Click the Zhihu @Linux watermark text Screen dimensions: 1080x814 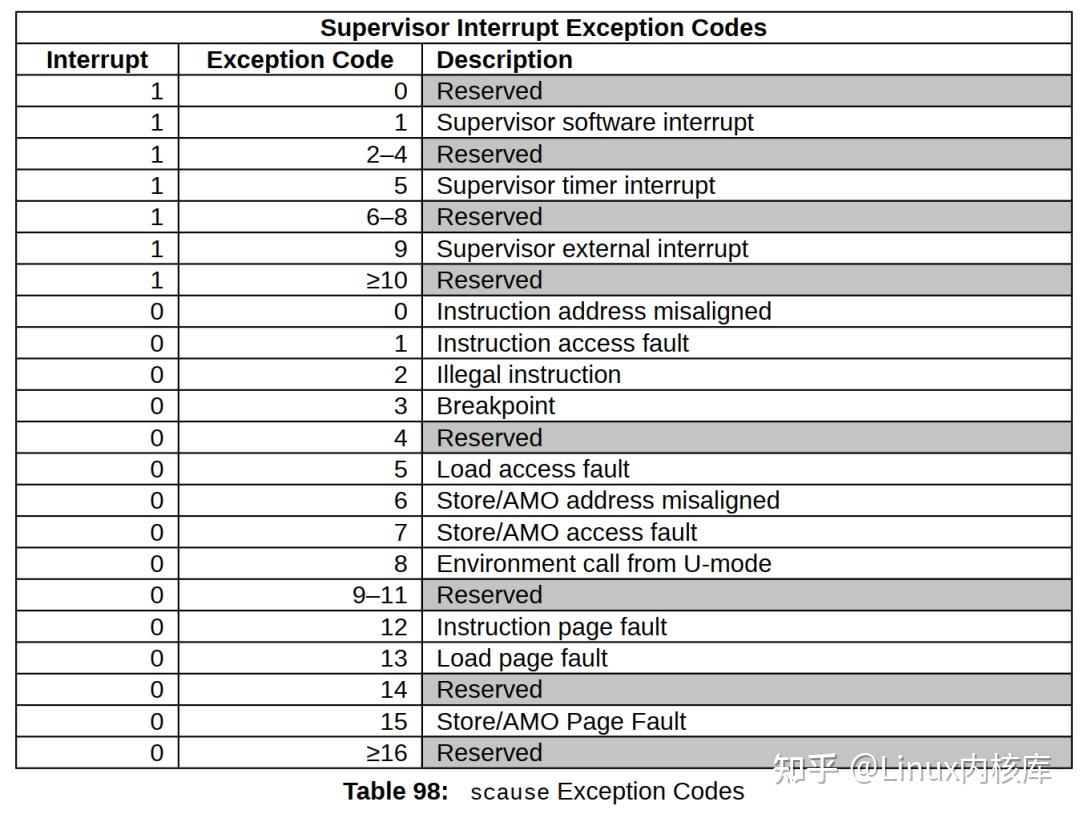point(912,769)
